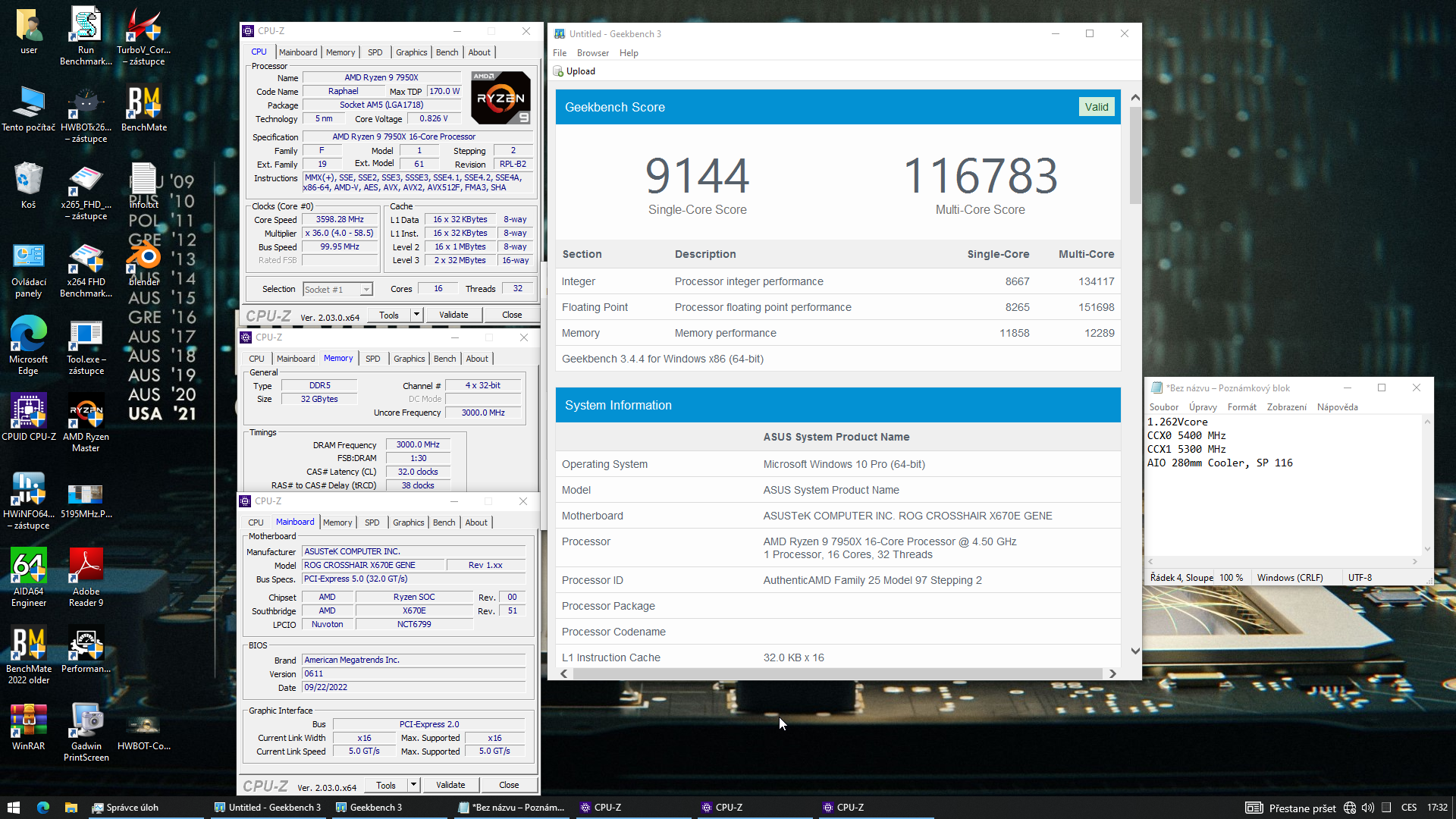Screen dimensions: 1456x819
Task: Open Formát menu in Notepad
Action: 1241,407
